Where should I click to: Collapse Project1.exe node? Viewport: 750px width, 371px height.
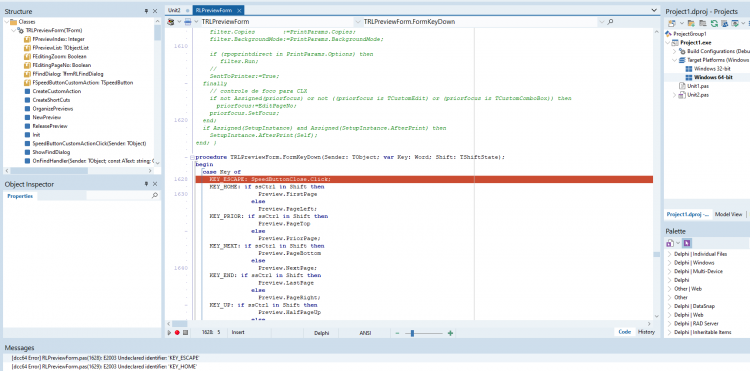coord(668,43)
